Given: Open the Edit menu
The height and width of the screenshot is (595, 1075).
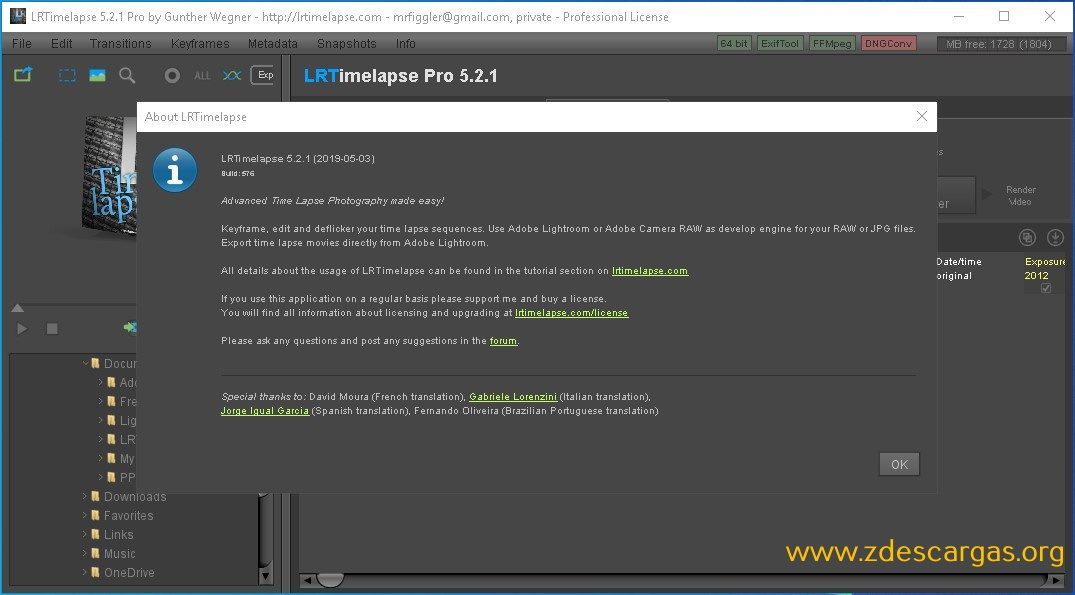Looking at the screenshot, I should (61, 43).
